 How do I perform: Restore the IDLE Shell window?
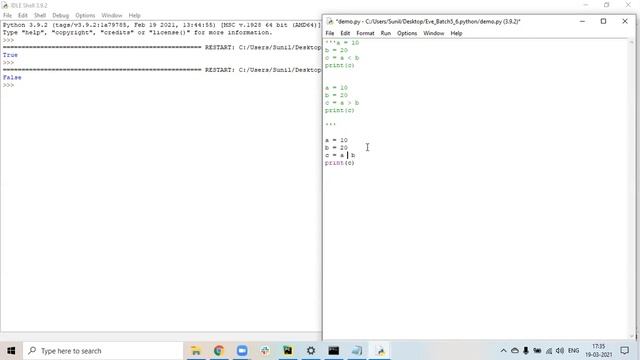coord(607,5)
